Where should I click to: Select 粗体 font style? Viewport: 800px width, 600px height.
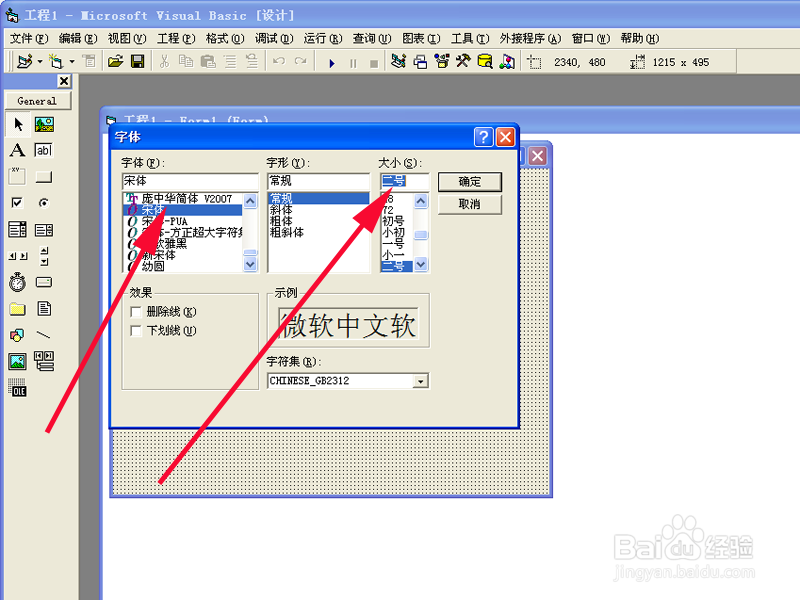click(281, 221)
